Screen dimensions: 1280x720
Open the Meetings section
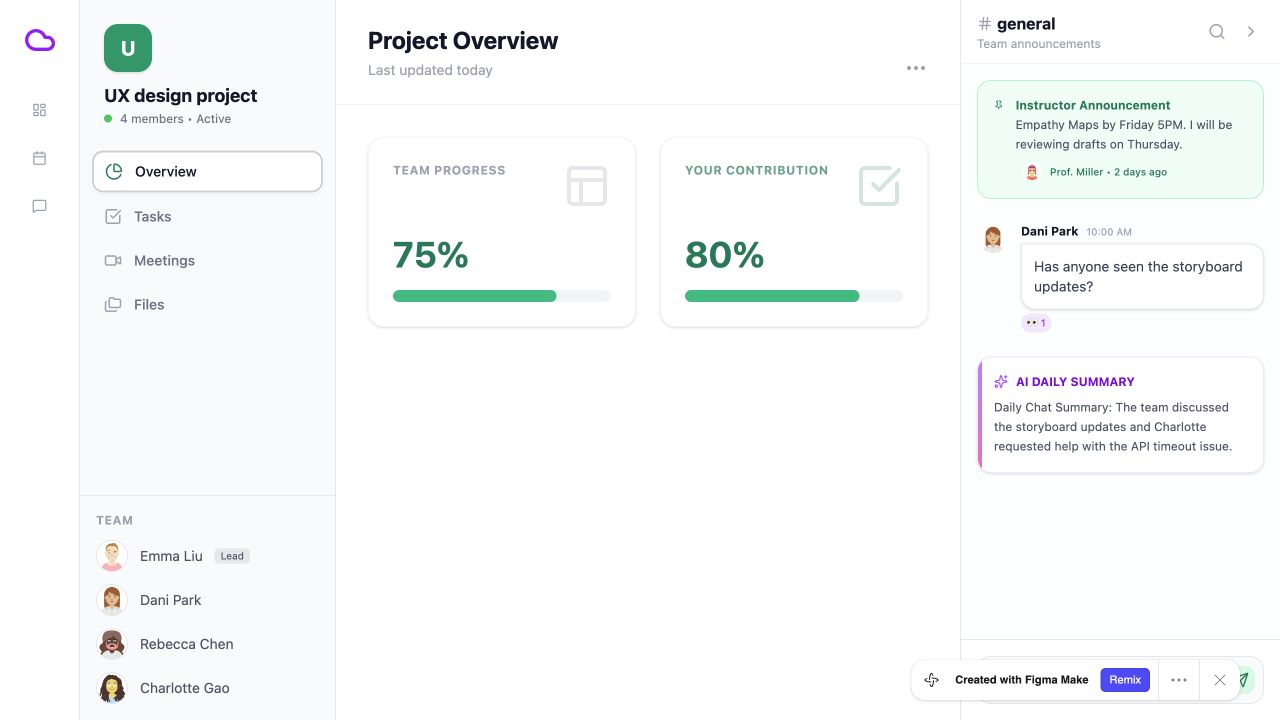(x=207, y=260)
